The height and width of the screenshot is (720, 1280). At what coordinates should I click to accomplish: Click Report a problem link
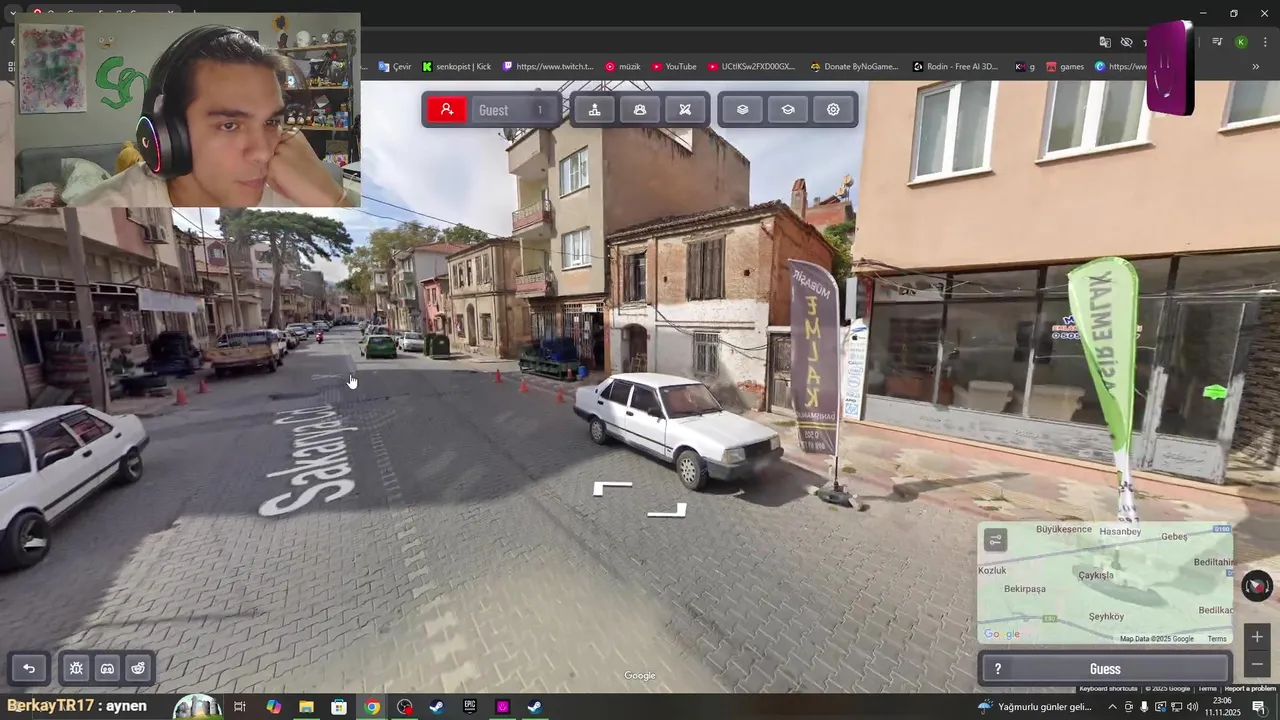[x=1250, y=688]
